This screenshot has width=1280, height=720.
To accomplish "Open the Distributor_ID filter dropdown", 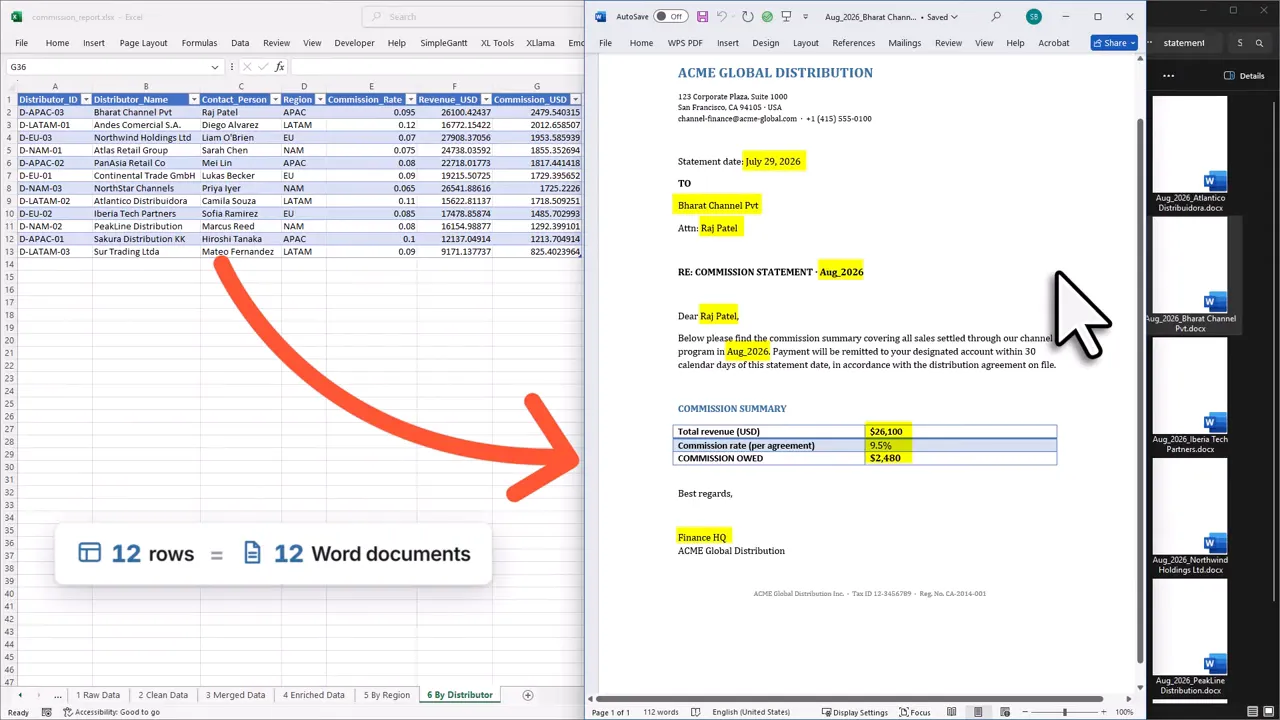I will pos(86,100).
